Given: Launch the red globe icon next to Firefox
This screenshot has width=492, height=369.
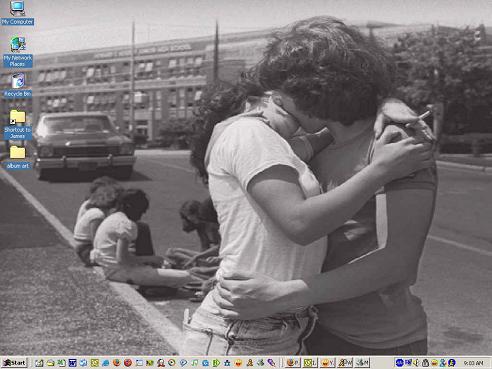Looking at the screenshot, I should pos(128,363).
